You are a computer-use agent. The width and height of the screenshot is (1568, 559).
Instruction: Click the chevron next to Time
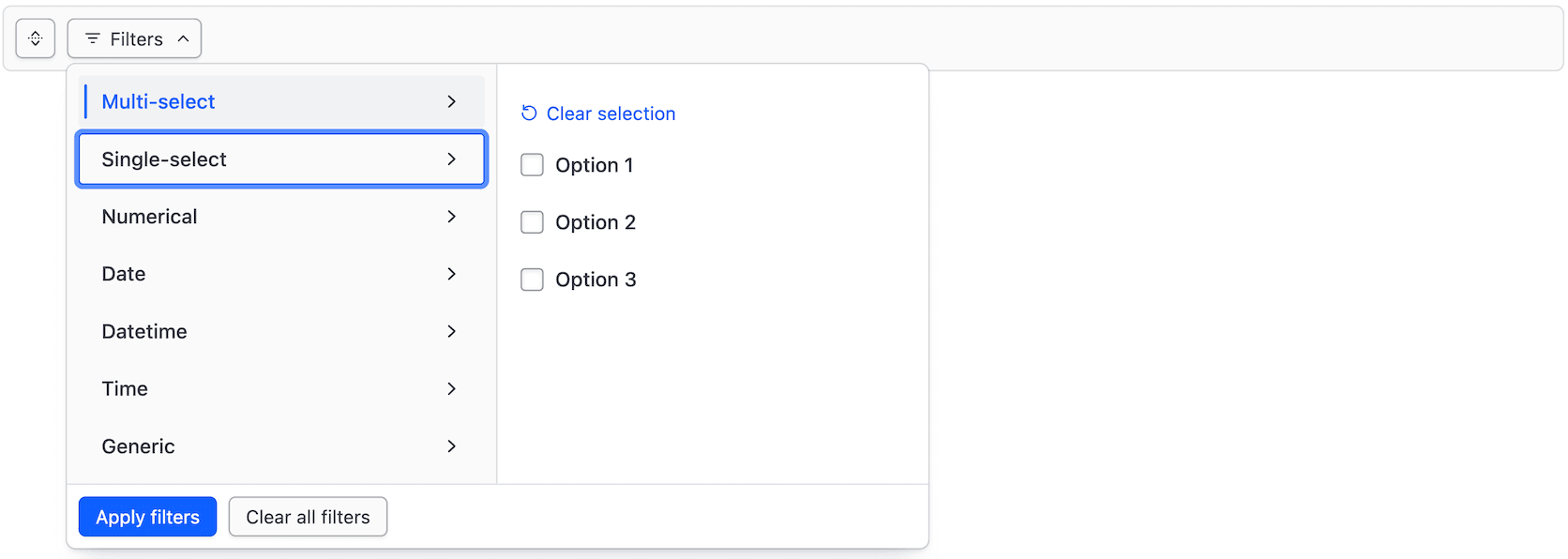click(452, 388)
